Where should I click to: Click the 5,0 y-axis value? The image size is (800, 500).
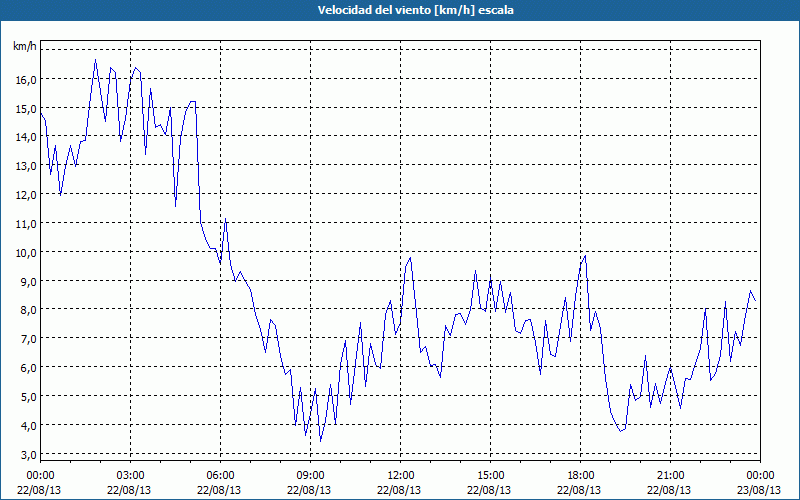coord(28,396)
